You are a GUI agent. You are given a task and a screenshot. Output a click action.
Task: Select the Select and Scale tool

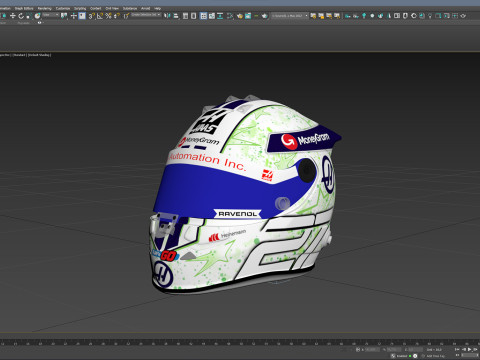pos(29,16)
